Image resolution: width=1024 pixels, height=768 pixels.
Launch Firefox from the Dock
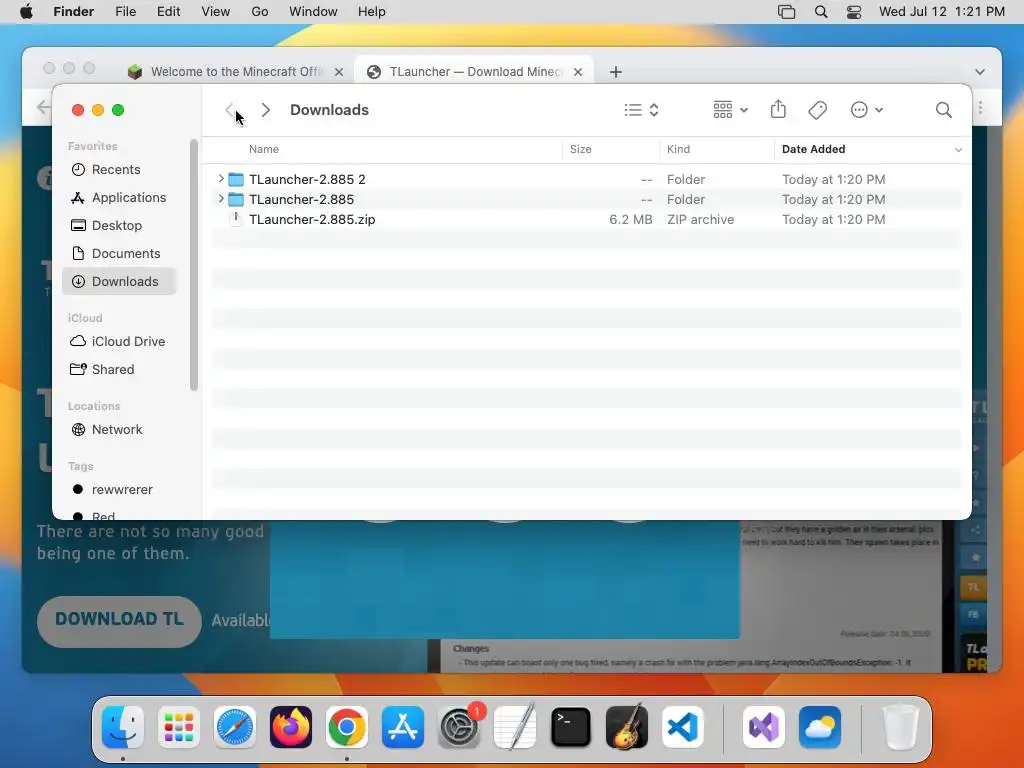[291, 727]
